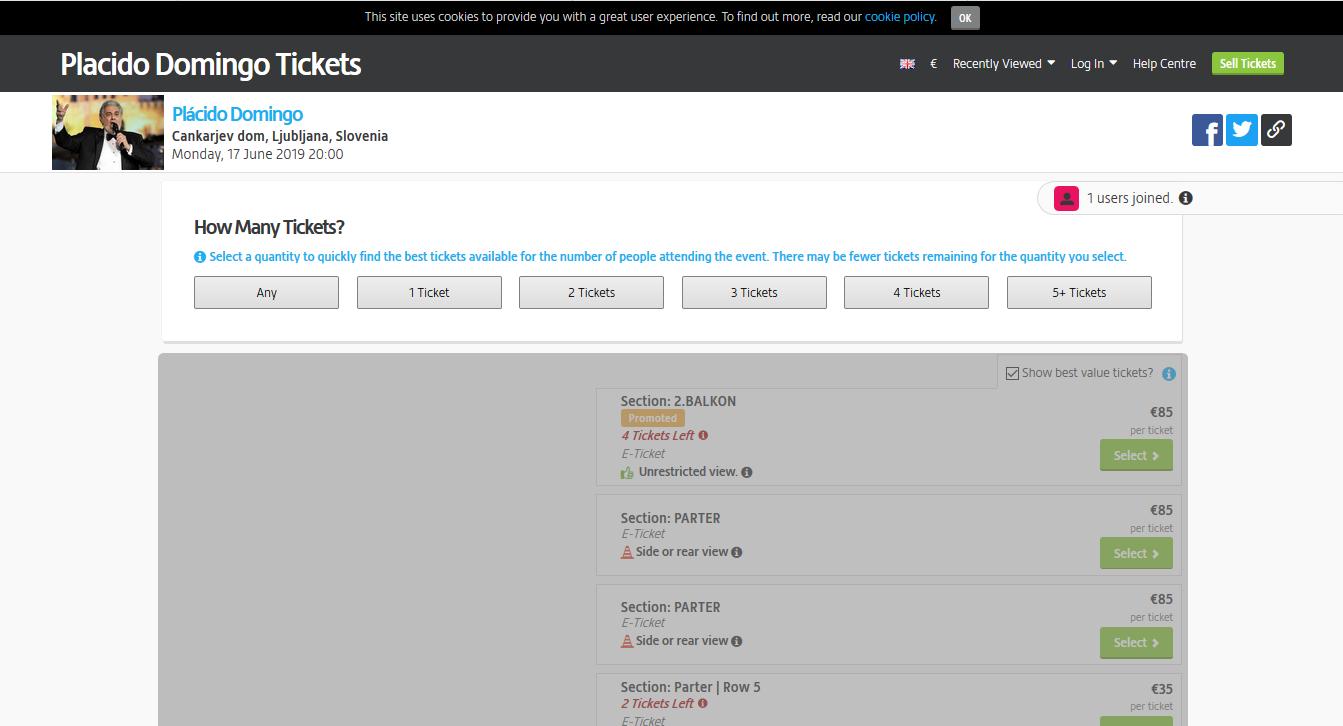Choose 1 Ticket quantity
Screen dimensions: 1343x726
(429, 292)
